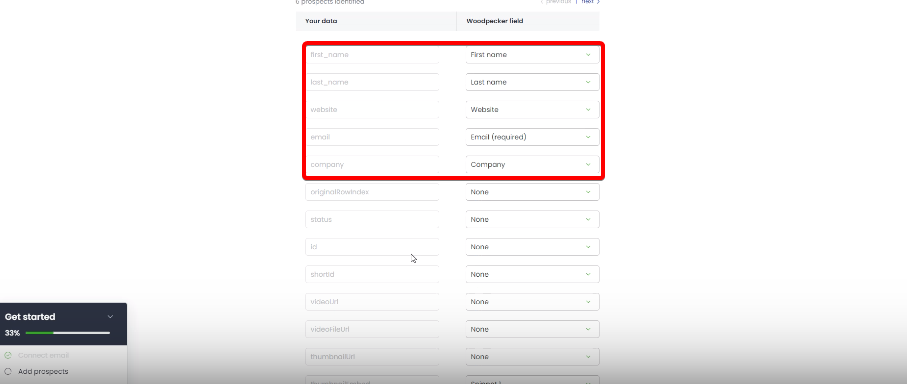
Task: Click the next link at top
Action: point(590,2)
